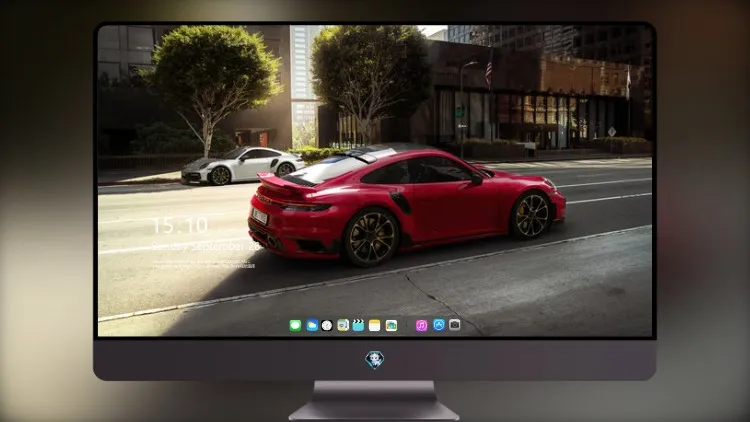The height and width of the screenshot is (422, 750).
Task: Click the Sunday September 26 date text
Action: click(x=206, y=246)
